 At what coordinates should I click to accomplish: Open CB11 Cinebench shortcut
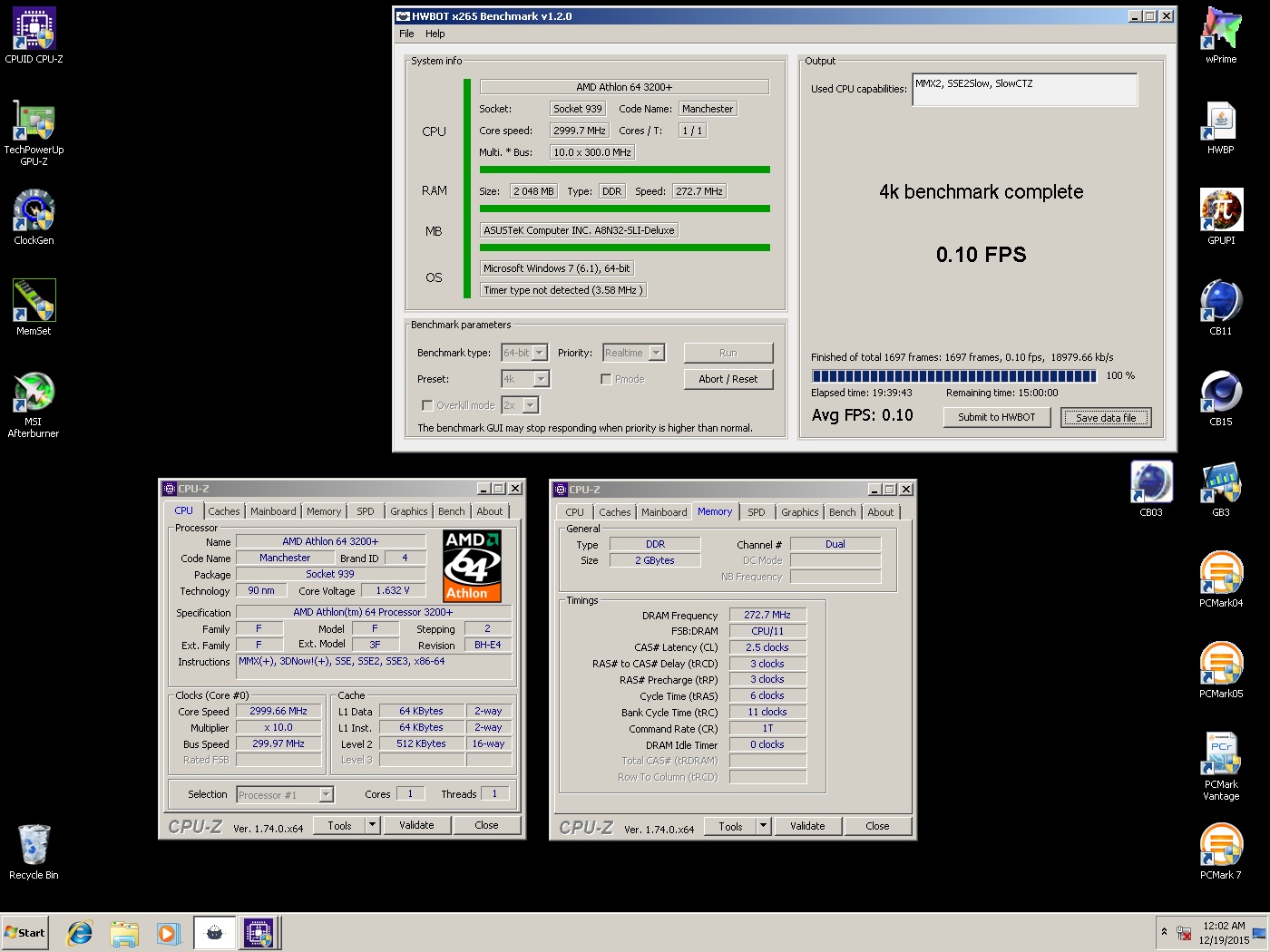click(1221, 308)
